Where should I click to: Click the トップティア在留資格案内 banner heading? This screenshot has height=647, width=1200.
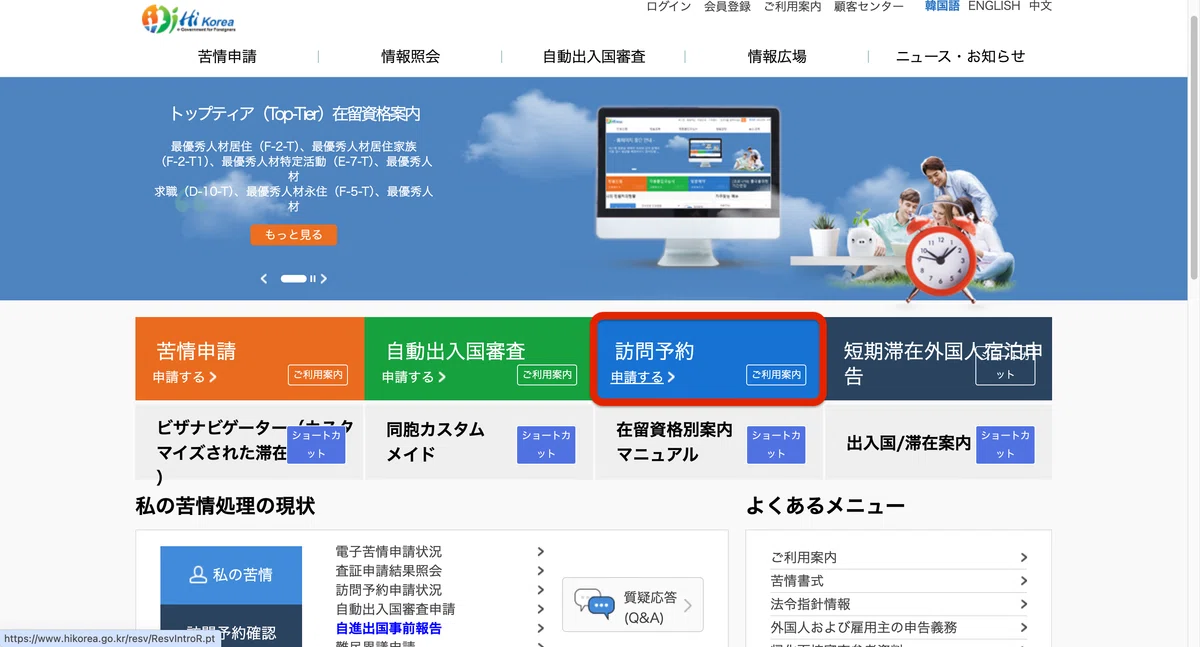[x=295, y=113]
